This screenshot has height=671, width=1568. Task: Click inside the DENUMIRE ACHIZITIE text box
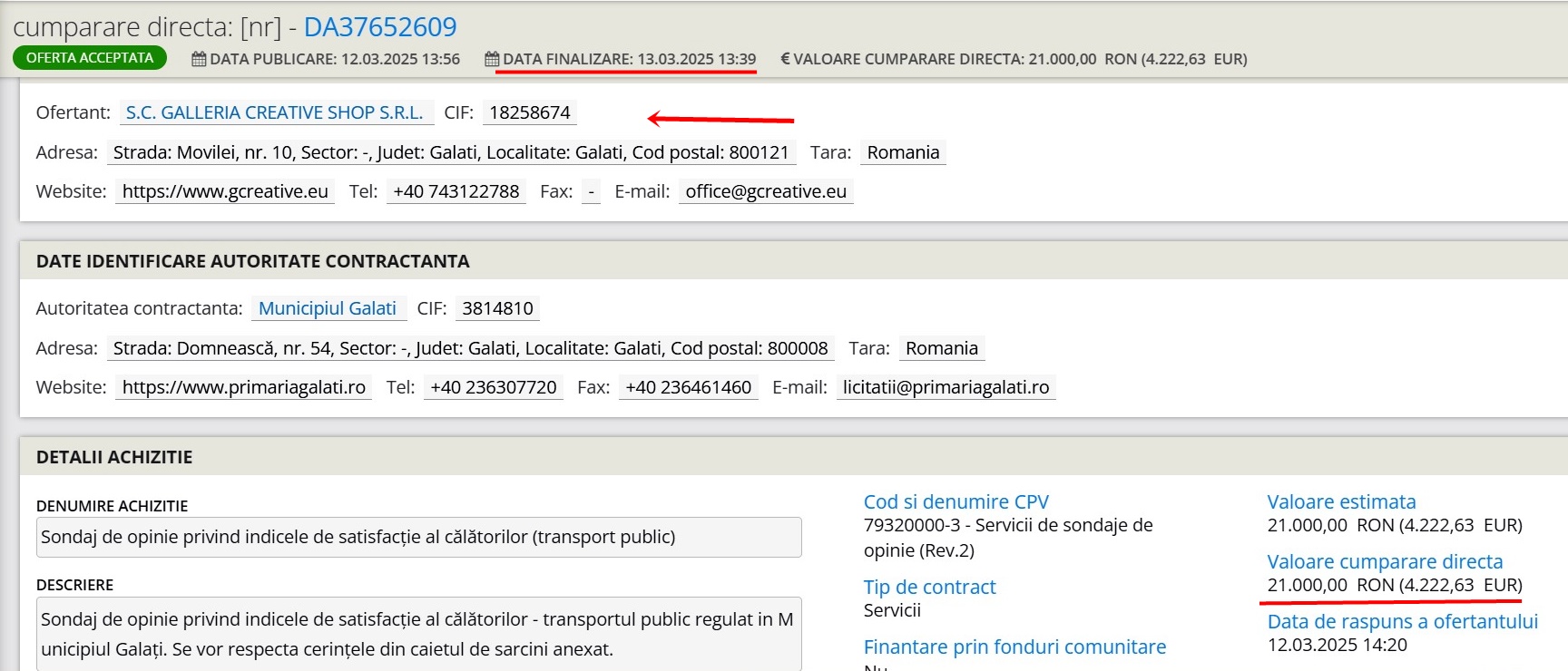(418, 537)
